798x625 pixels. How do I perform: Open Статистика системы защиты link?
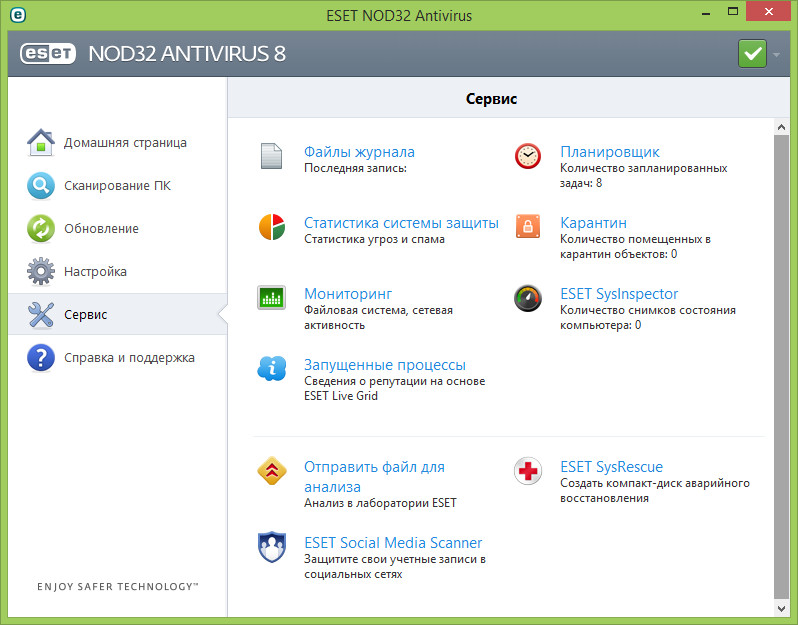point(401,223)
